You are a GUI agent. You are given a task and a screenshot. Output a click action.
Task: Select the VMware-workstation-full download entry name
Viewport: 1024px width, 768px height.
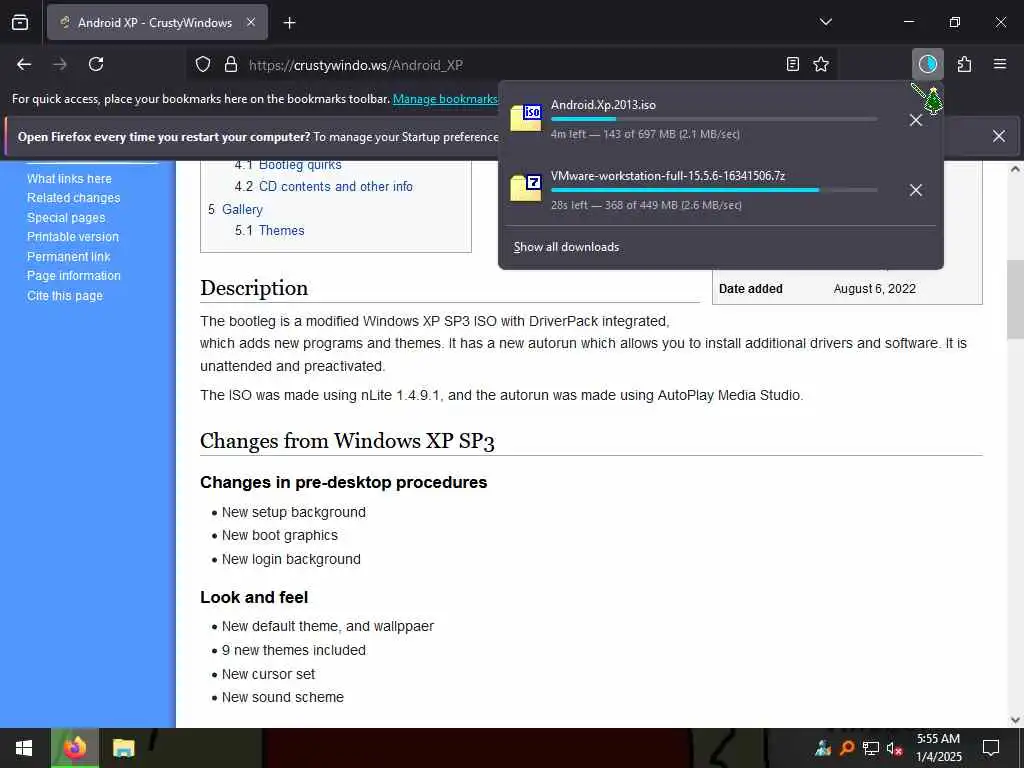pos(668,176)
